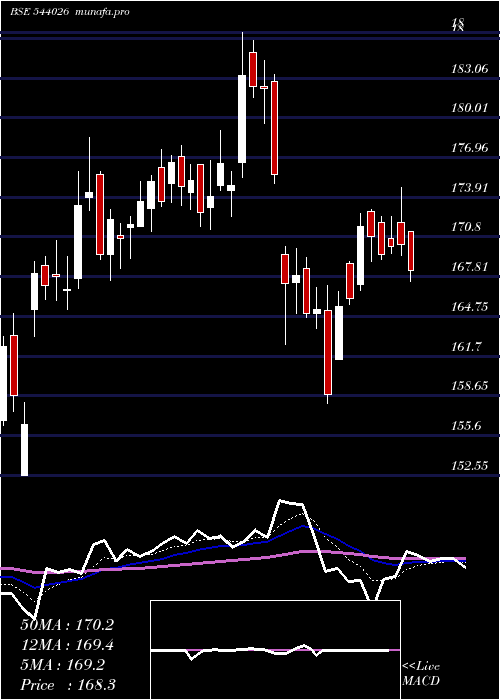Click the '5MA : 169.2' readout

point(62,665)
